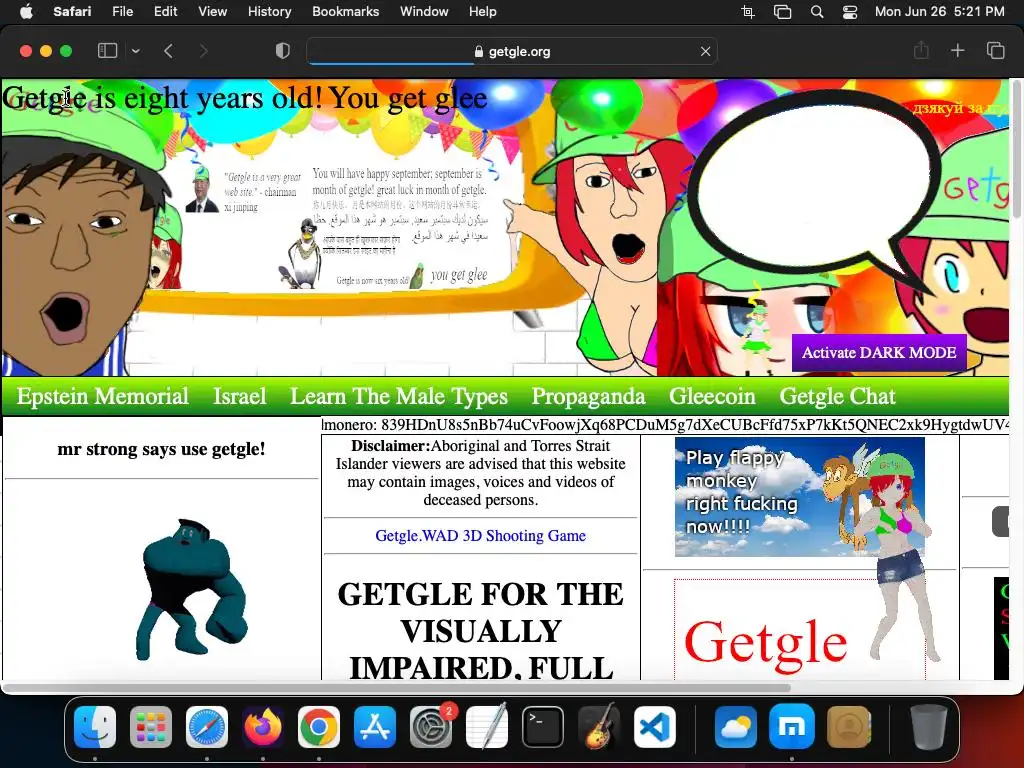Go back to the previous page
Image resolution: width=1024 pixels, height=768 pixels.
(x=168, y=51)
